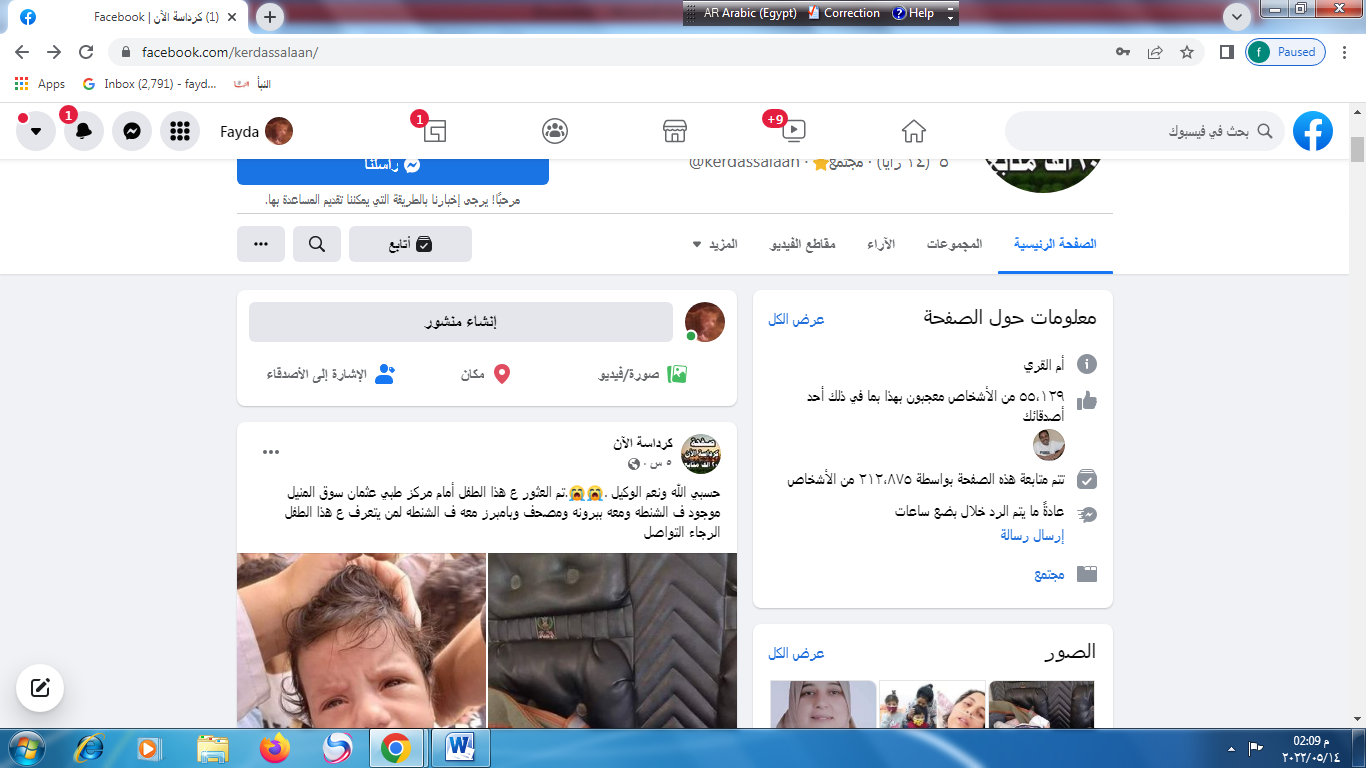Bookmark page with star icon

click(x=1187, y=52)
